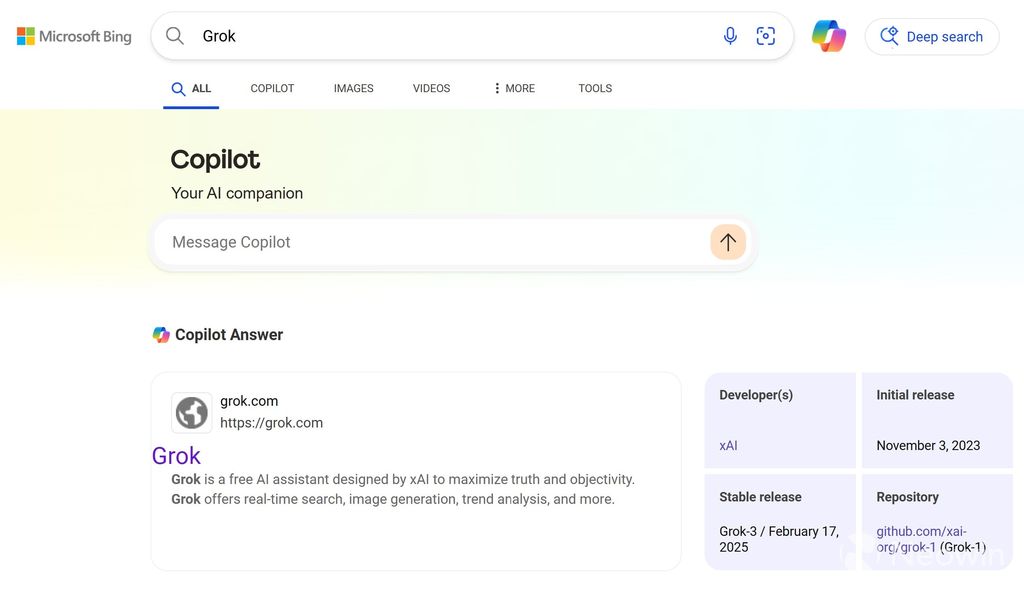Switch to the IMAGES tab
Screen dimensions: 1024x594
coord(353,88)
